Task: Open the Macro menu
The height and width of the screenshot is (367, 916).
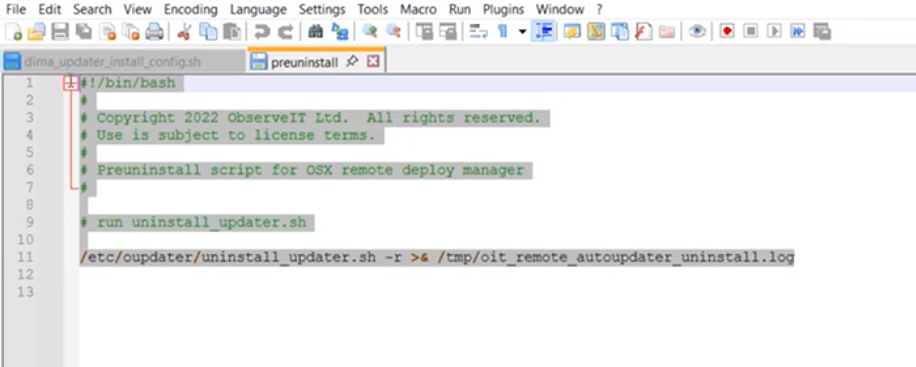Action: [418, 9]
